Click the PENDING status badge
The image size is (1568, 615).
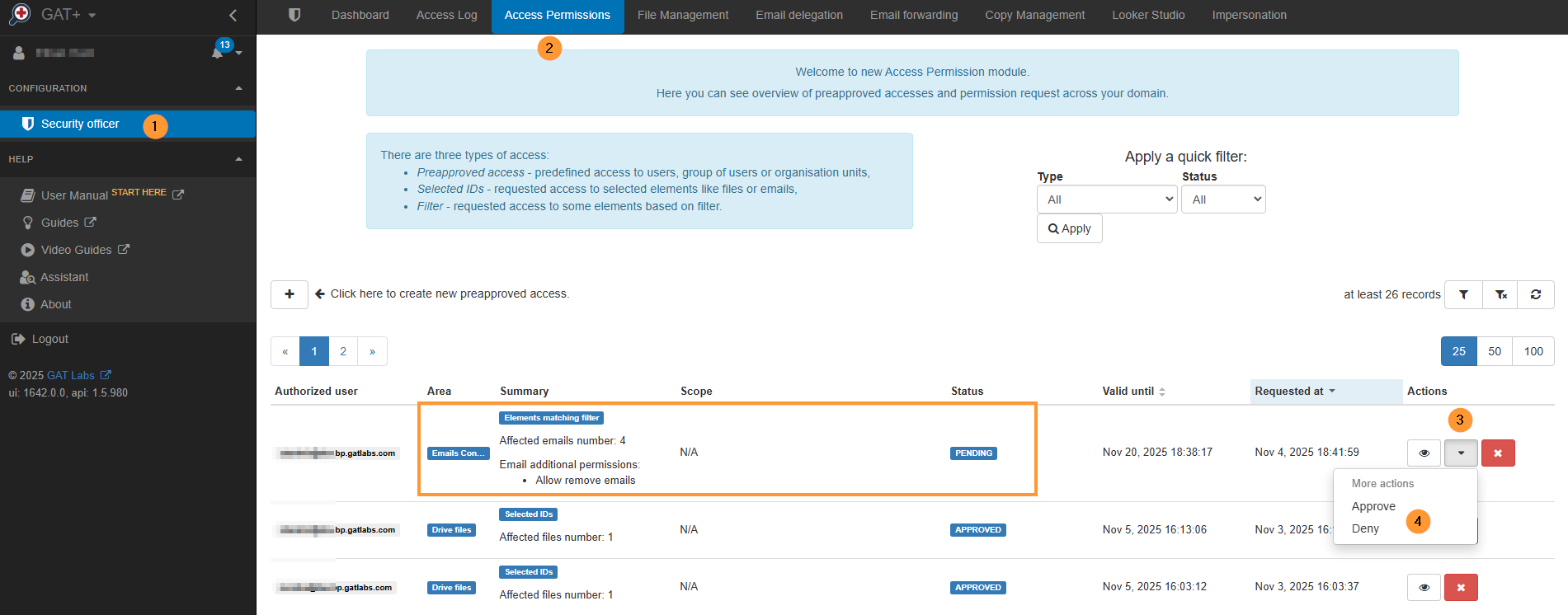tap(973, 453)
